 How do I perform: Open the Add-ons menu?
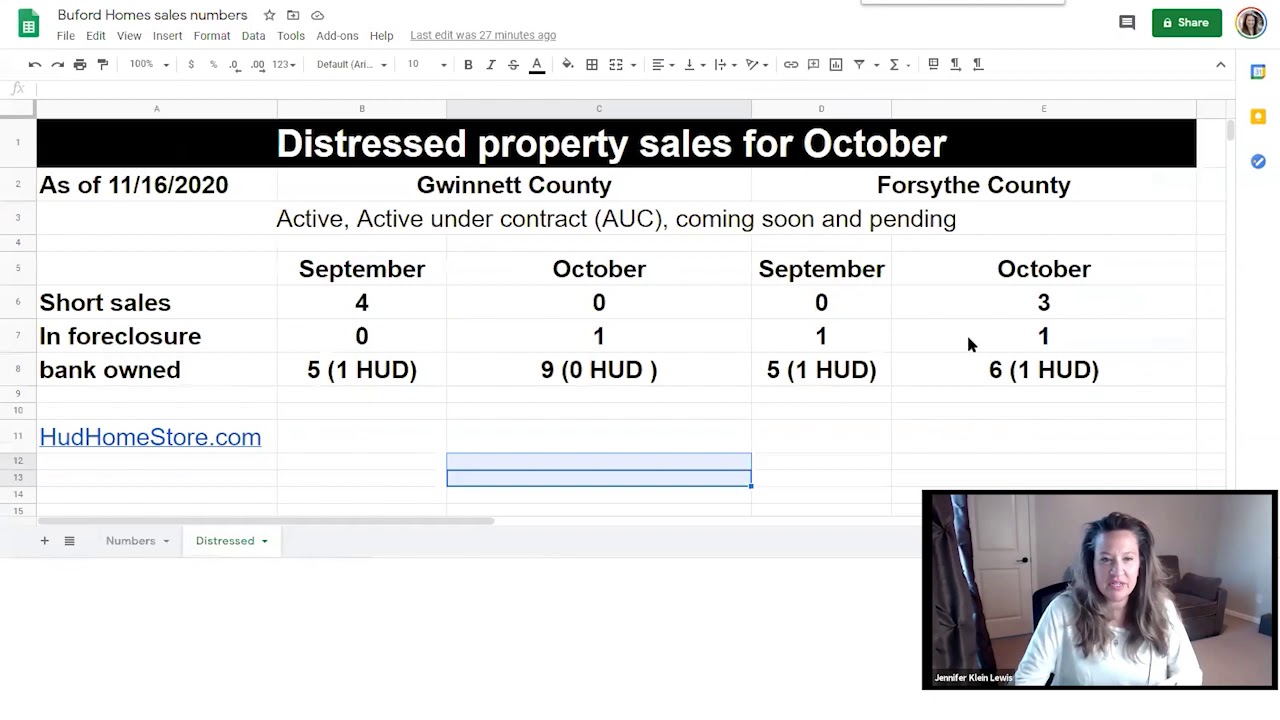[x=337, y=35]
